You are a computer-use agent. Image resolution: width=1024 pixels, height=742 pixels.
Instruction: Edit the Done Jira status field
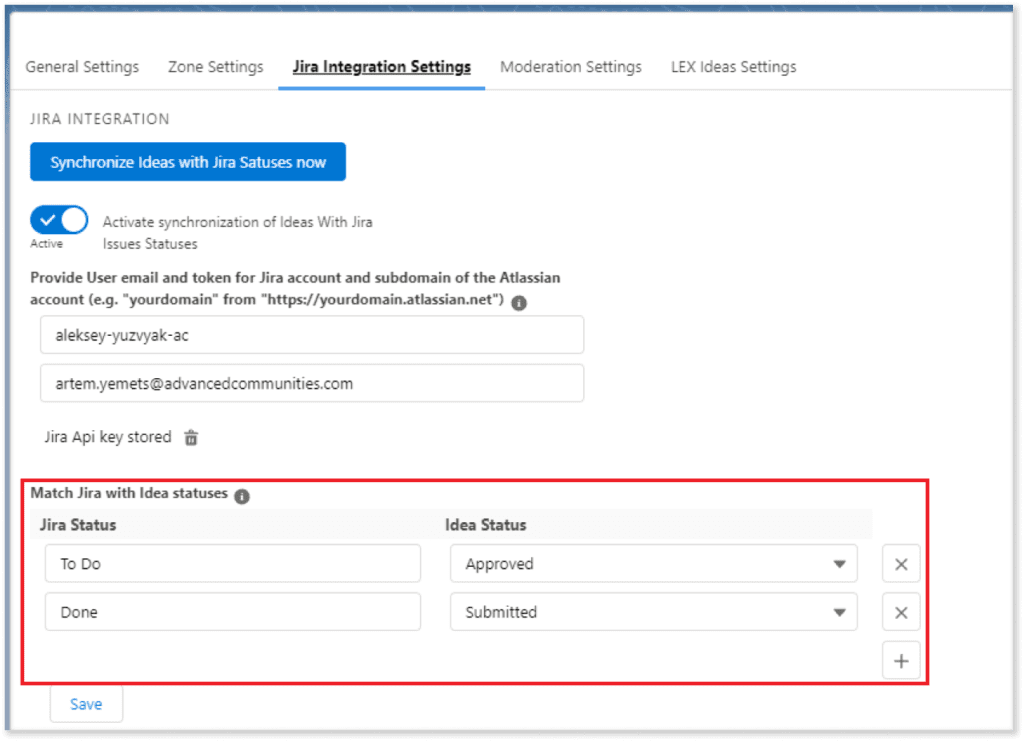coord(232,612)
